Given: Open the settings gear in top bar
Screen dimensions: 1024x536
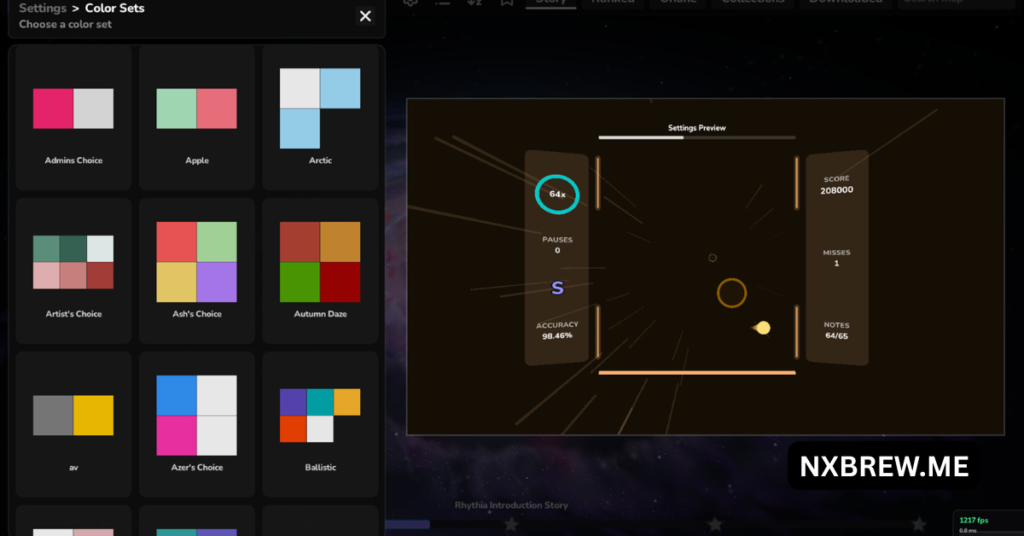Looking at the screenshot, I should pyautogui.click(x=411, y=3).
